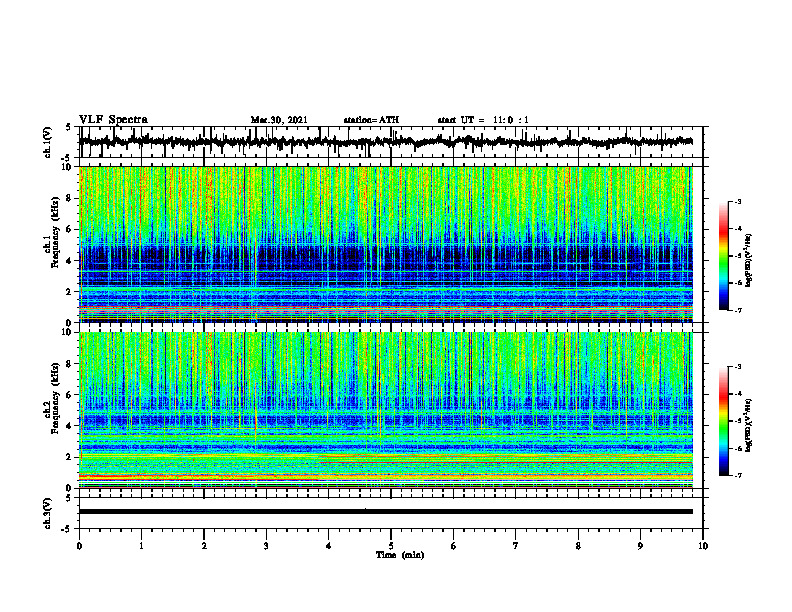This screenshot has height=612, width=792.
Task: Click time axis tick label "6"
Action: coord(454,546)
